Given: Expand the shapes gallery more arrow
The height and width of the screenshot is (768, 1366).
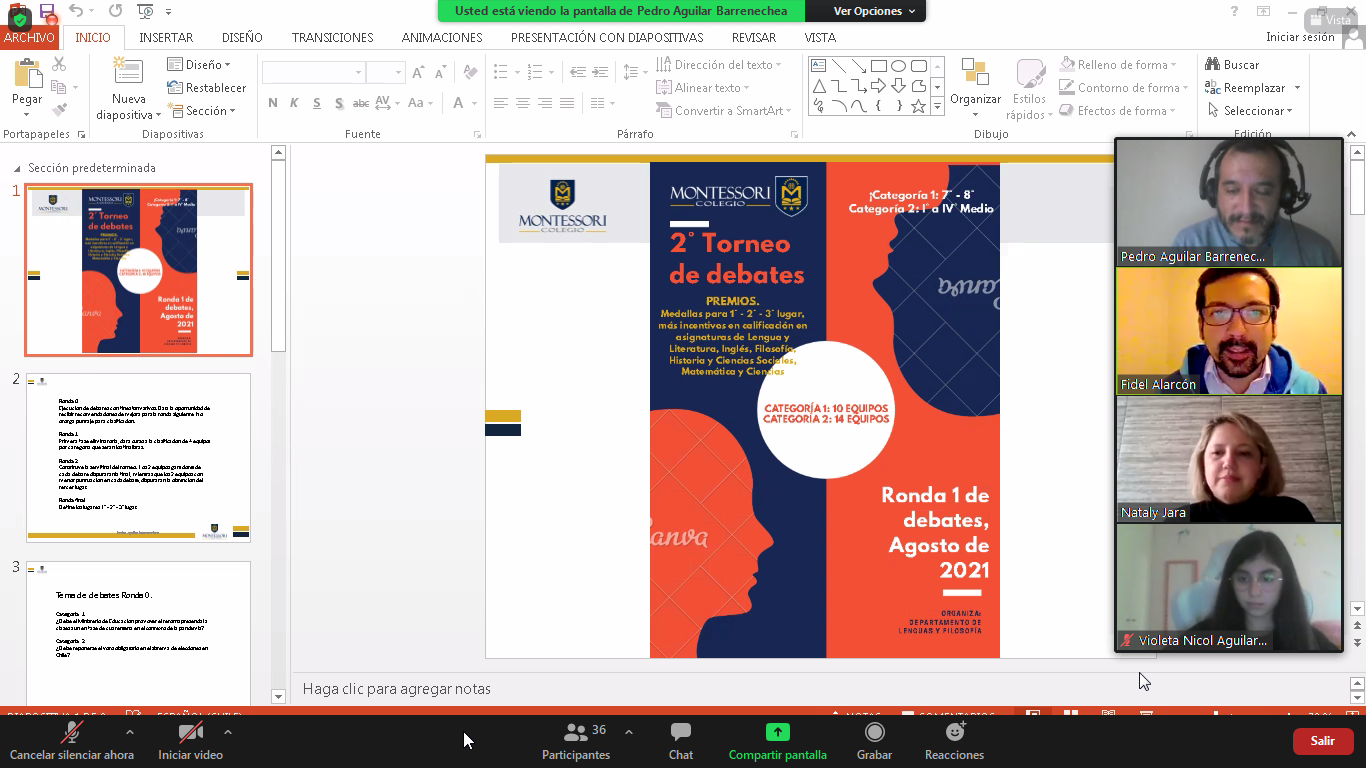Looking at the screenshot, I should point(937,106).
